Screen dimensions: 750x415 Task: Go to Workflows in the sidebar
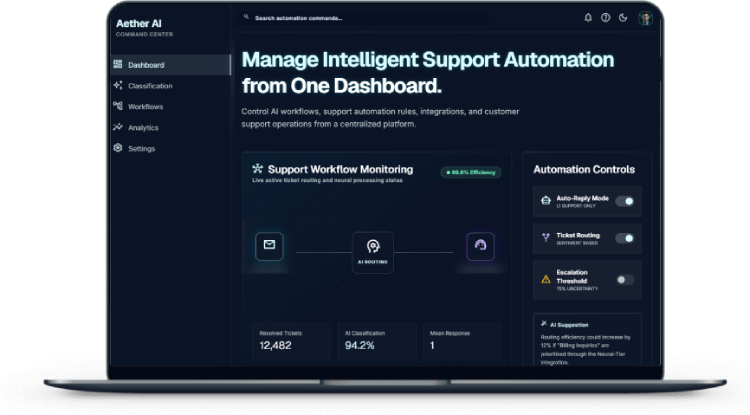pyautogui.click(x=171, y=107)
